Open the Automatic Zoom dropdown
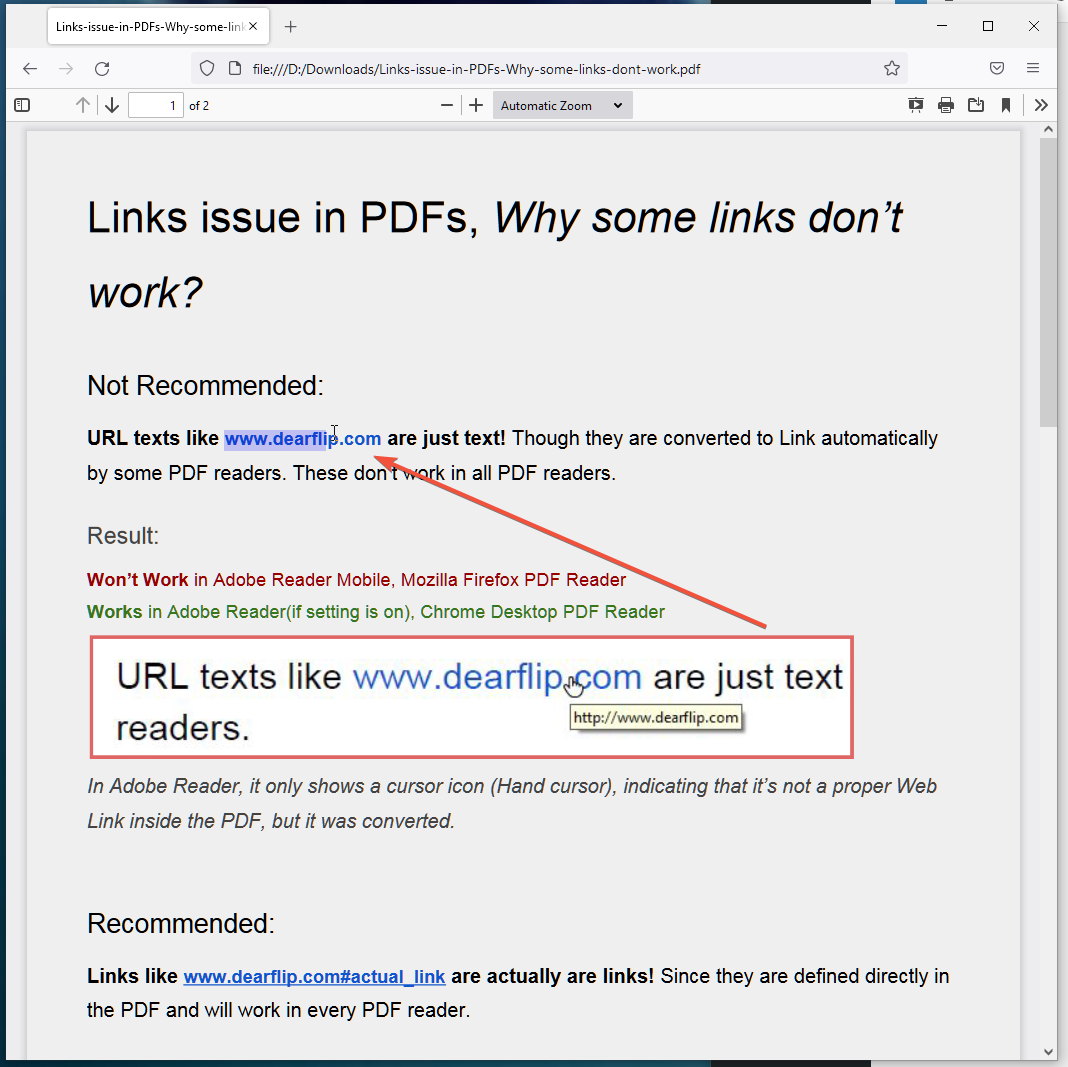Viewport: 1068px width, 1067px height. [x=562, y=104]
